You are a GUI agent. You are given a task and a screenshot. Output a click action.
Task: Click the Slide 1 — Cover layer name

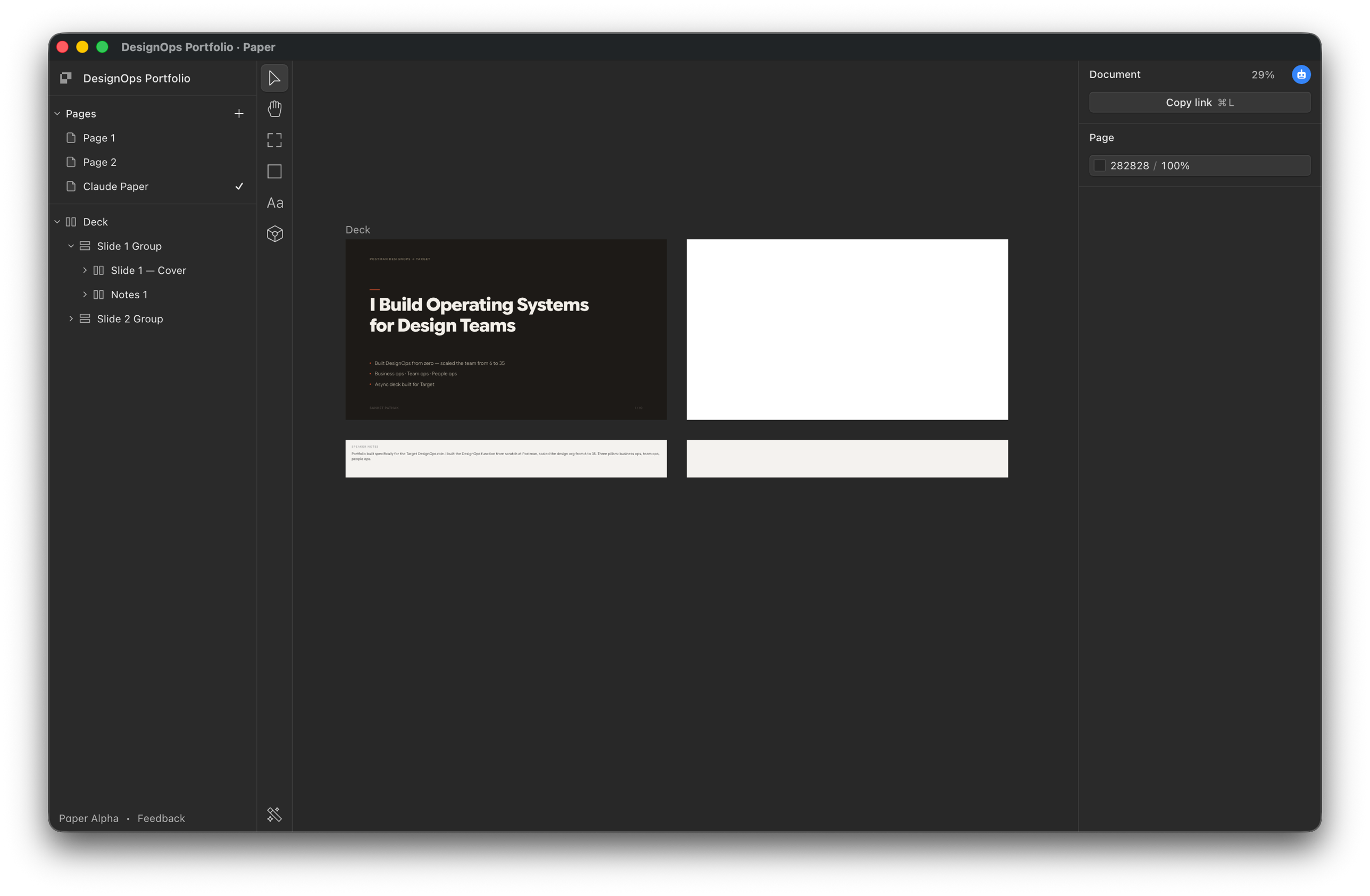(148, 271)
